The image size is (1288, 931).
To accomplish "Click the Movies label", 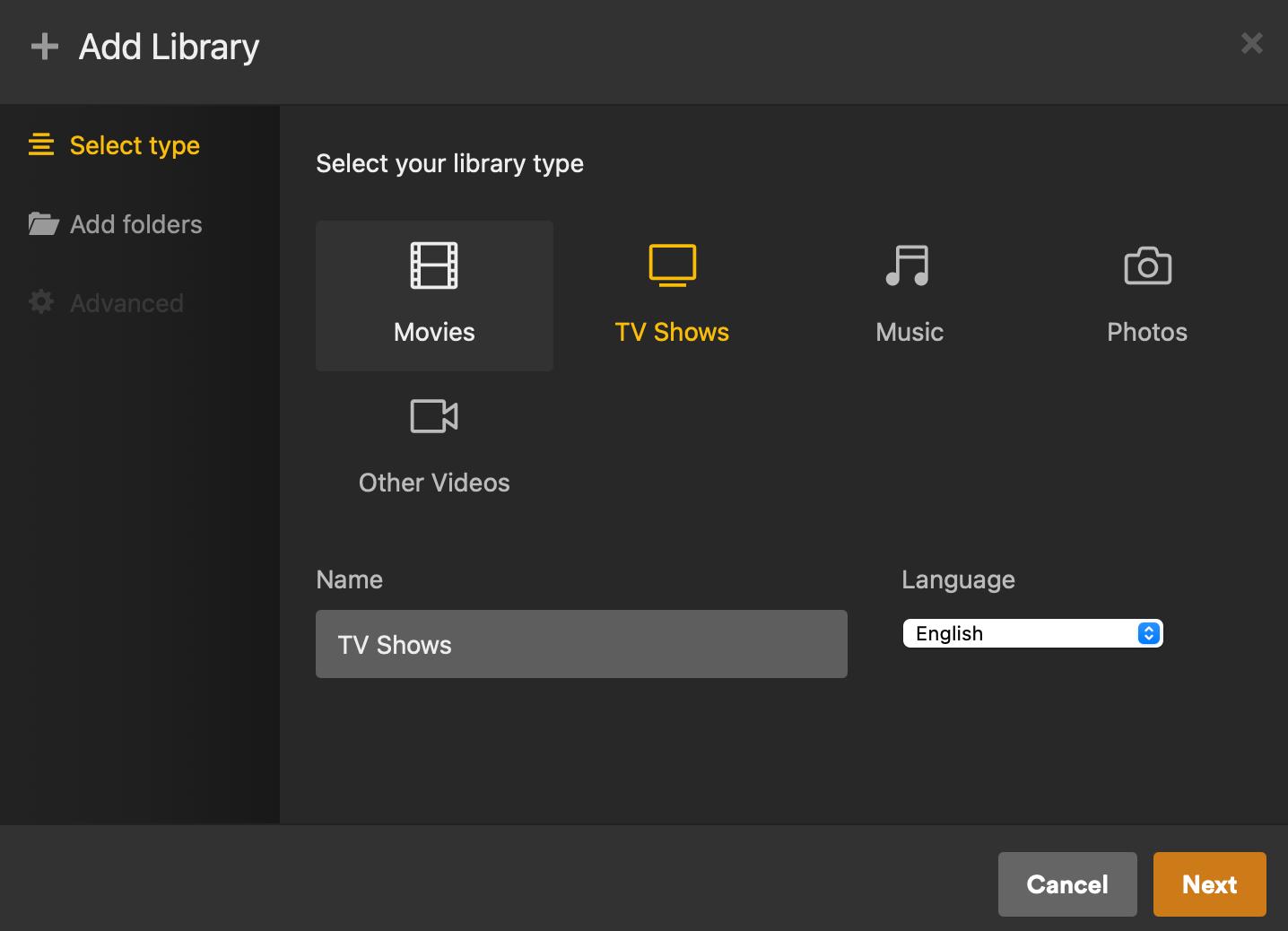I will pyautogui.click(x=434, y=332).
